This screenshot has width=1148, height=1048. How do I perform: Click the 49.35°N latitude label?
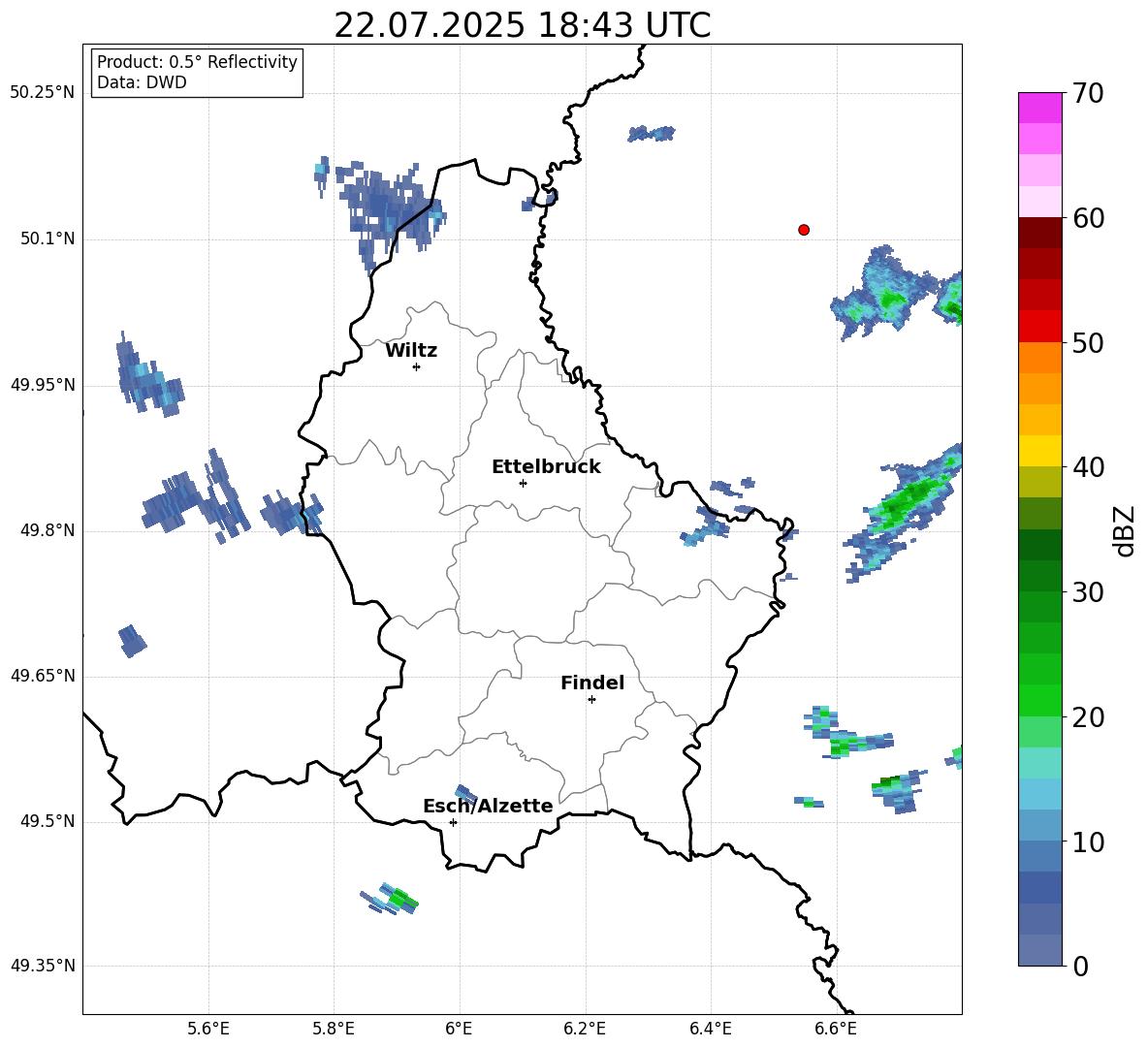[x=43, y=966]
